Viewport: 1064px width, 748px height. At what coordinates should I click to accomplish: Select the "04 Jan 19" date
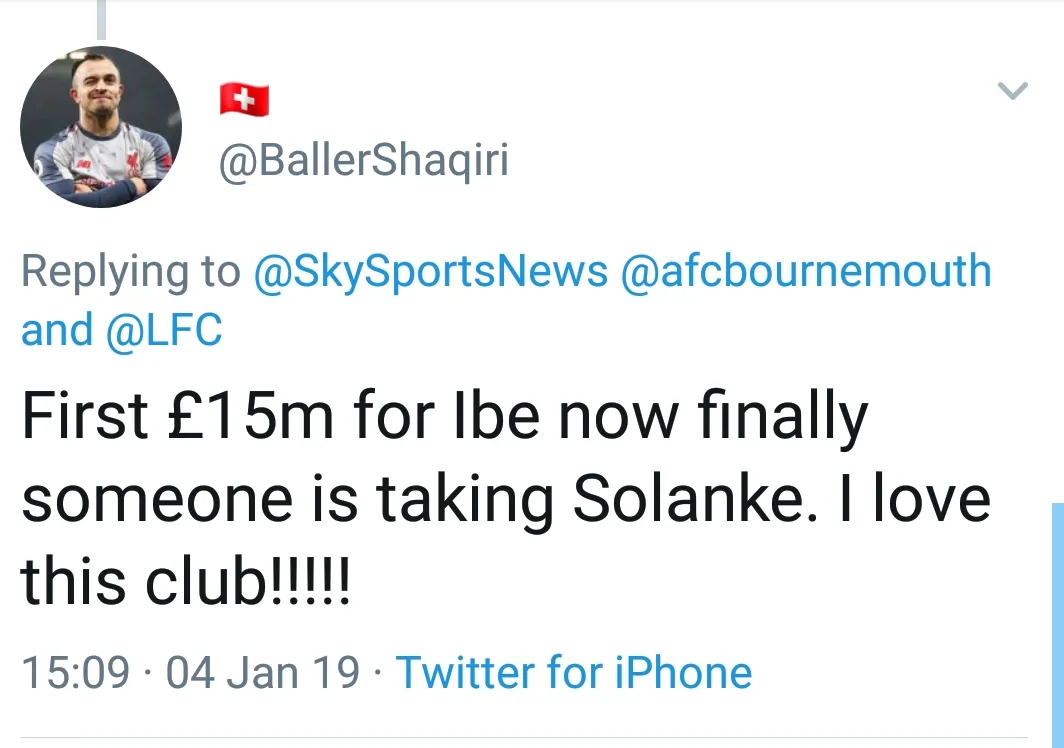[x=263, y=672]
